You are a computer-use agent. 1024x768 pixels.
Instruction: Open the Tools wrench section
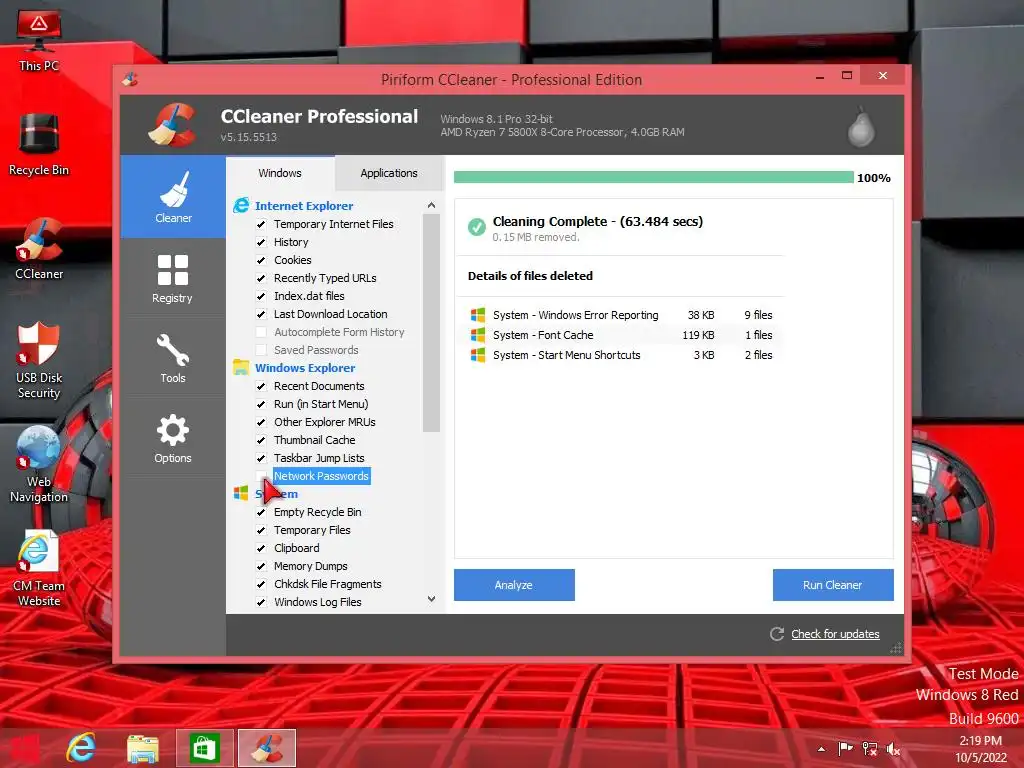pos(173,359)
